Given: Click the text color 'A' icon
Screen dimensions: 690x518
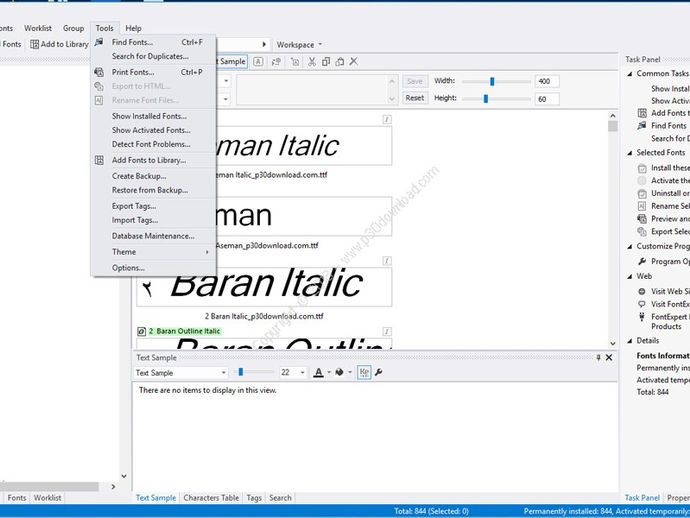Looking at the screenshot, I should click(x=319, y=372).
